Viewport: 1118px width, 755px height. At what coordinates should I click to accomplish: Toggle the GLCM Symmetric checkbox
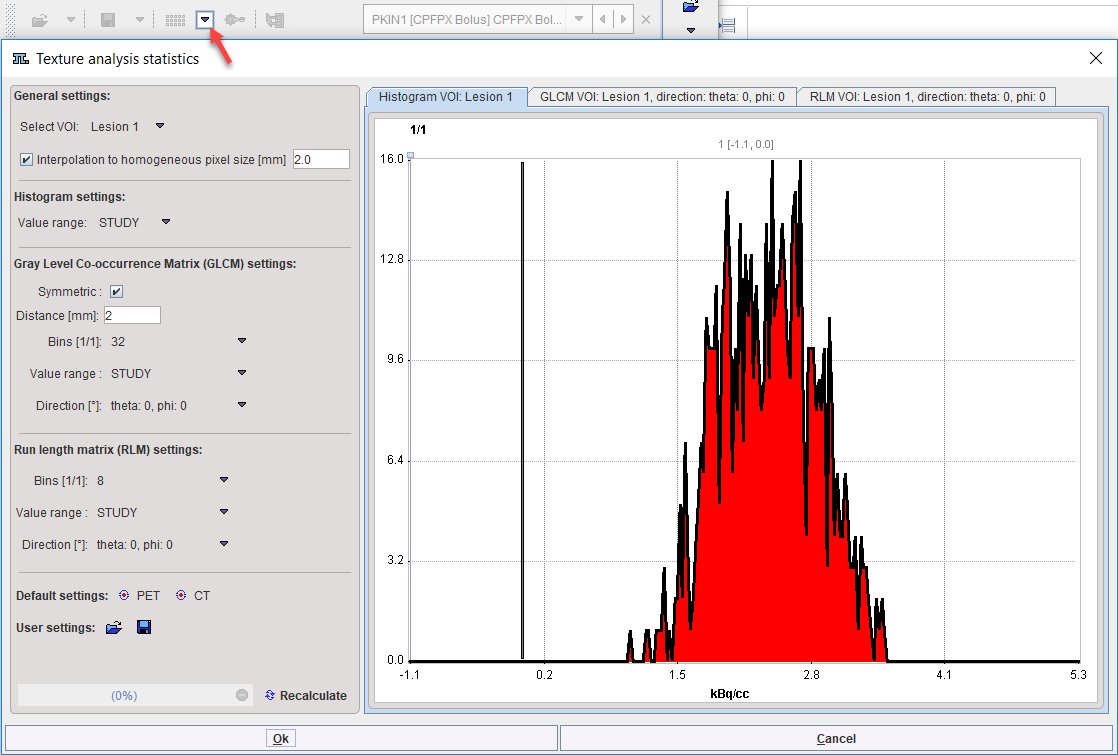coord(116,292)
